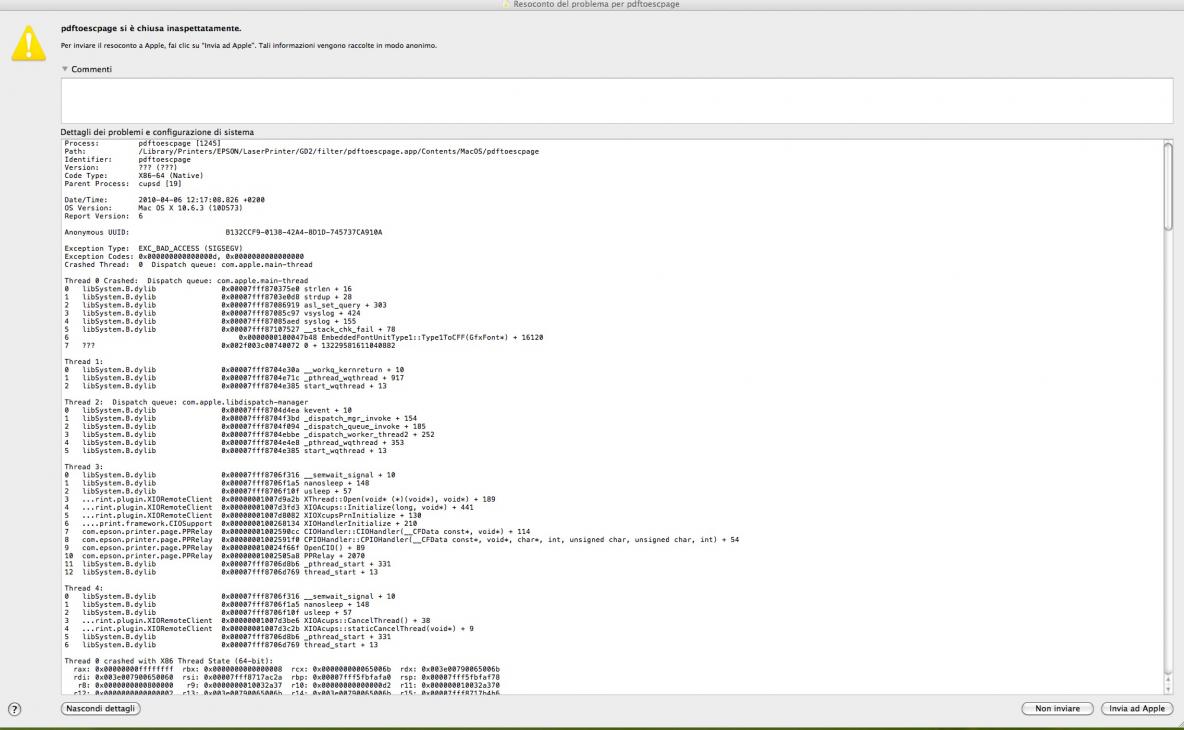Click the 'Thread 0 Crashed:' header line
Screen dimensions: 1184x730
[186, 281]
